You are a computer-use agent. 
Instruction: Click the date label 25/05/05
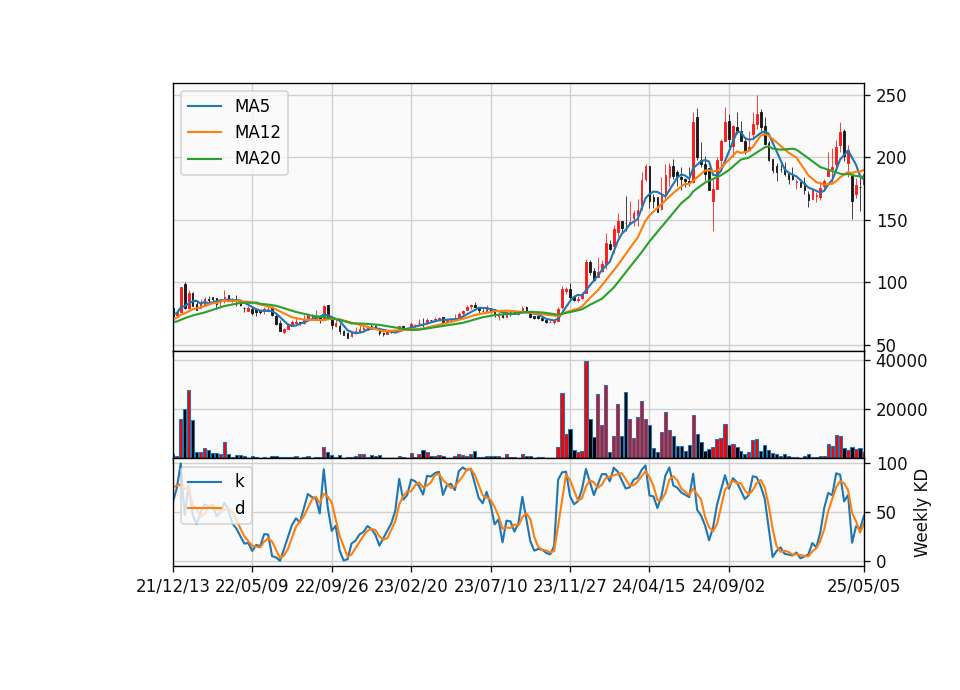[864, 586]
